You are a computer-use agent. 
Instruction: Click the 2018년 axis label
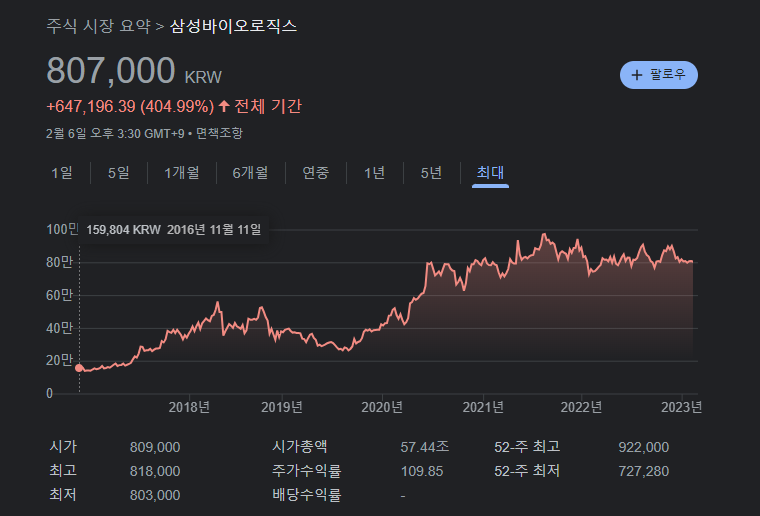(189, 407)
